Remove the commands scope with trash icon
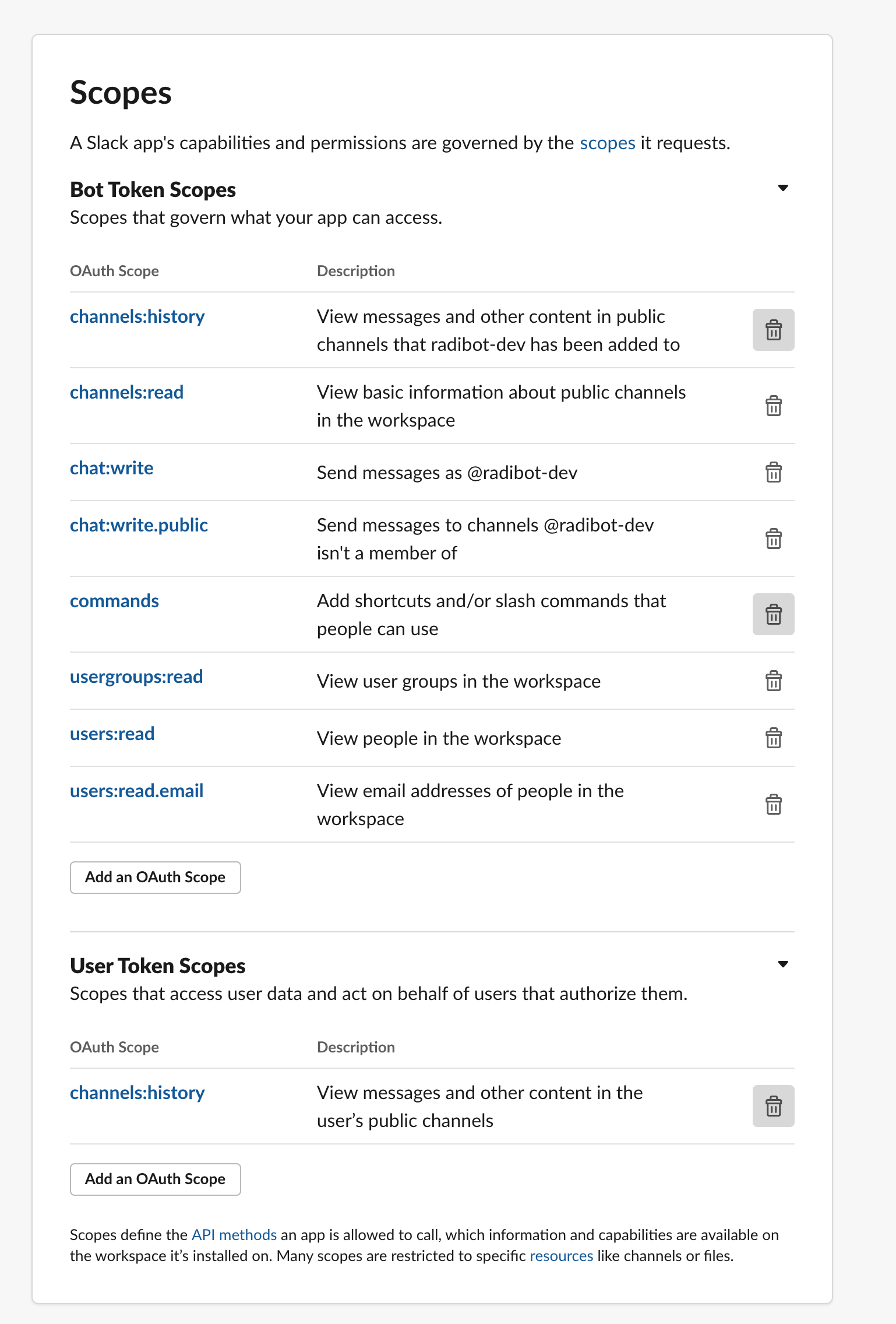Image resolution: width=896 pixels, height=1324 pixels. click(773, 614)
